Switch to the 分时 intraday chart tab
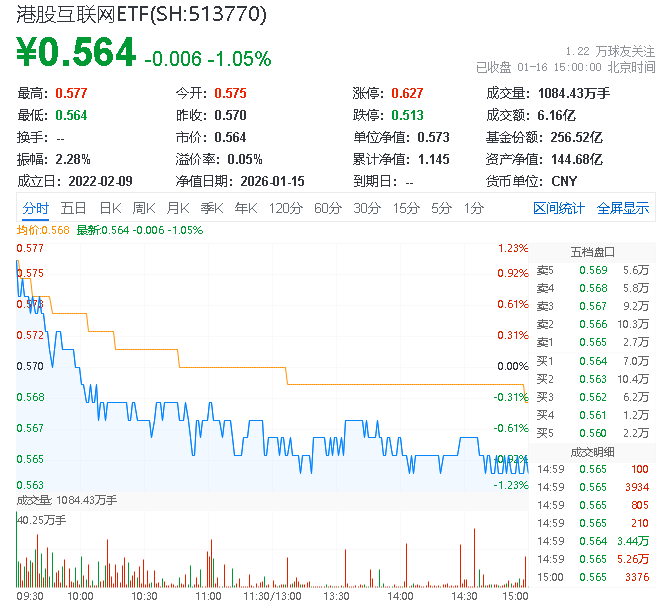Image resolution: width=656 pixels, height=615 pixels. [35, 208]
